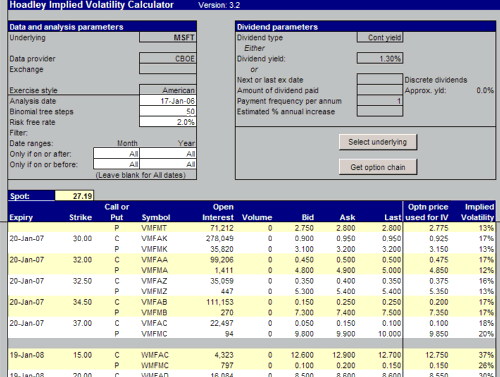Click the Symbol column header
500x377 pixels.
pos(156,217)
